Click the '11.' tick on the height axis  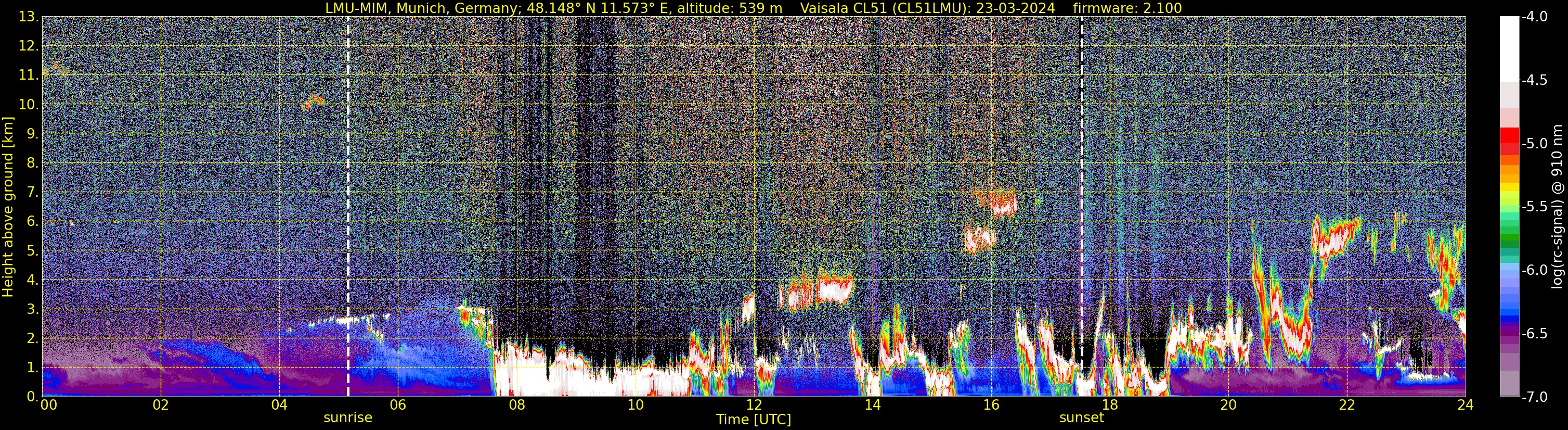point(29,75)
